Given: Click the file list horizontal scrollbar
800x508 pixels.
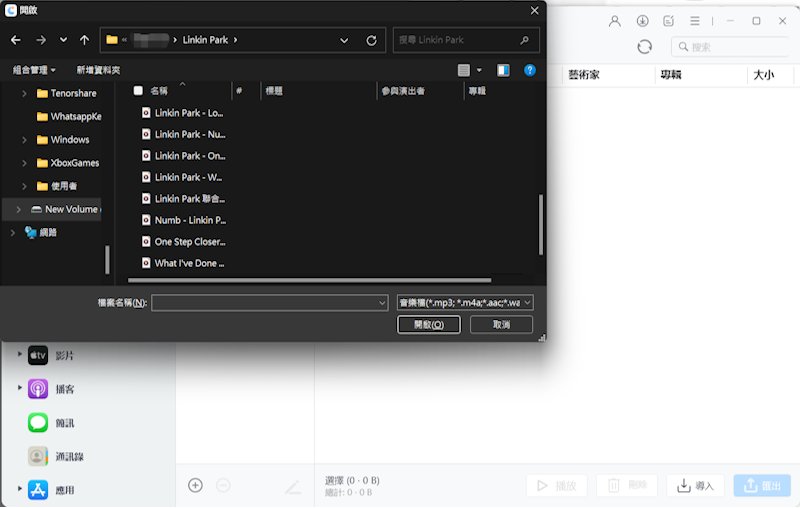Looking at the screenshot, I should 310,280.
